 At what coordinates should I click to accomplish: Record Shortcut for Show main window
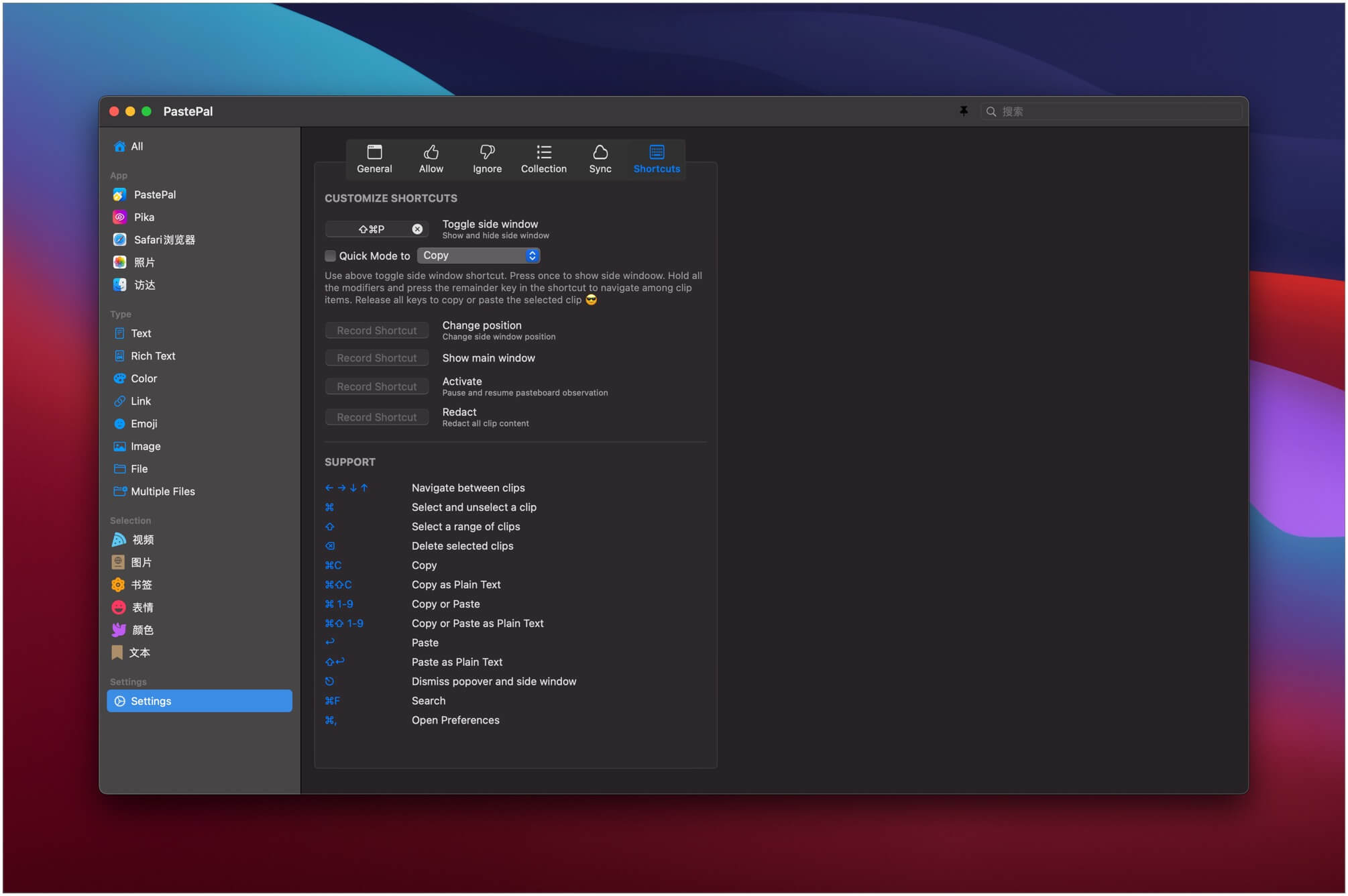(x=377, y=358)
